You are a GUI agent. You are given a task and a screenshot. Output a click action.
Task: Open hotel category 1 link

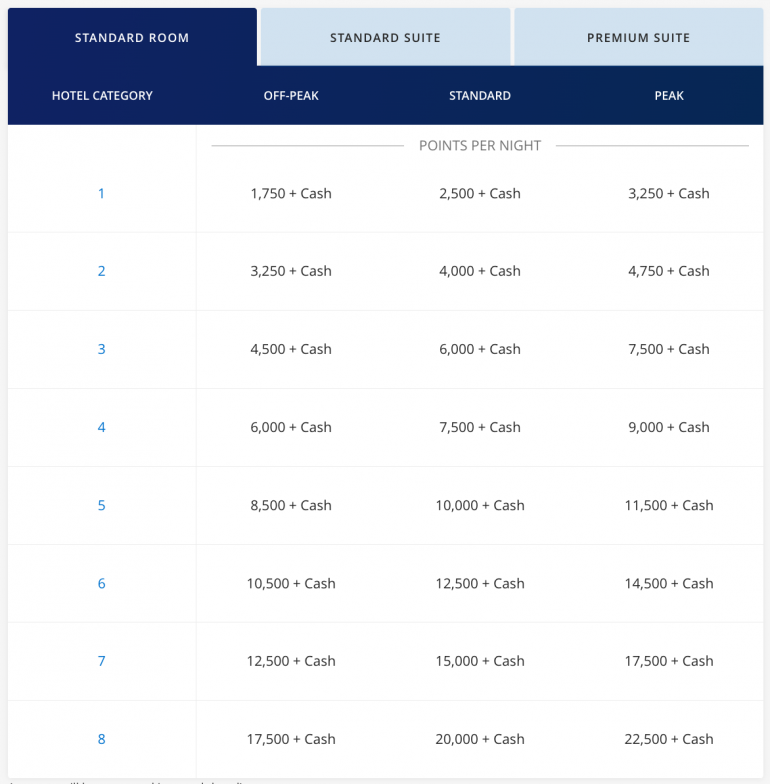point(101,193)
